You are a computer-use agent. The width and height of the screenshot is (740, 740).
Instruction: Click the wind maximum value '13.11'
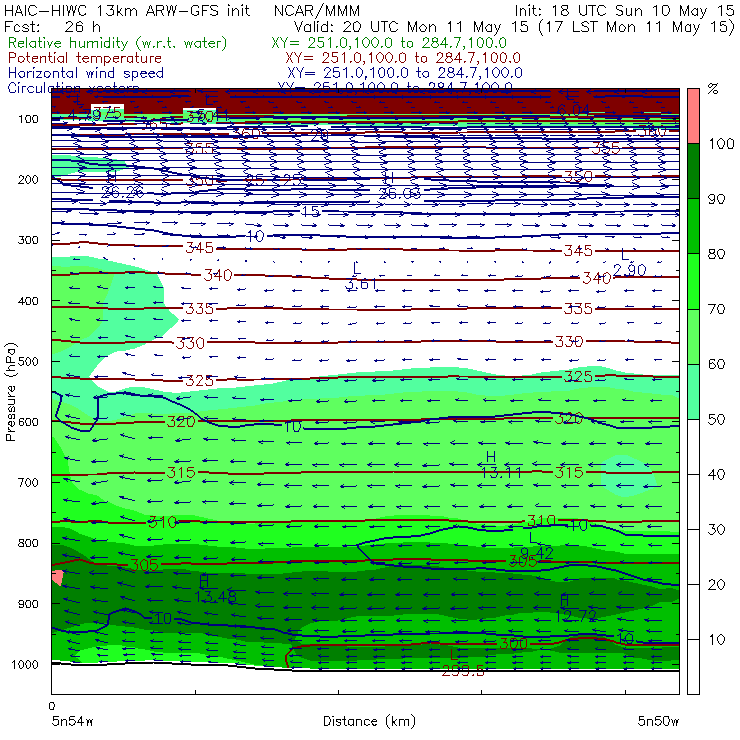(501, 472)
